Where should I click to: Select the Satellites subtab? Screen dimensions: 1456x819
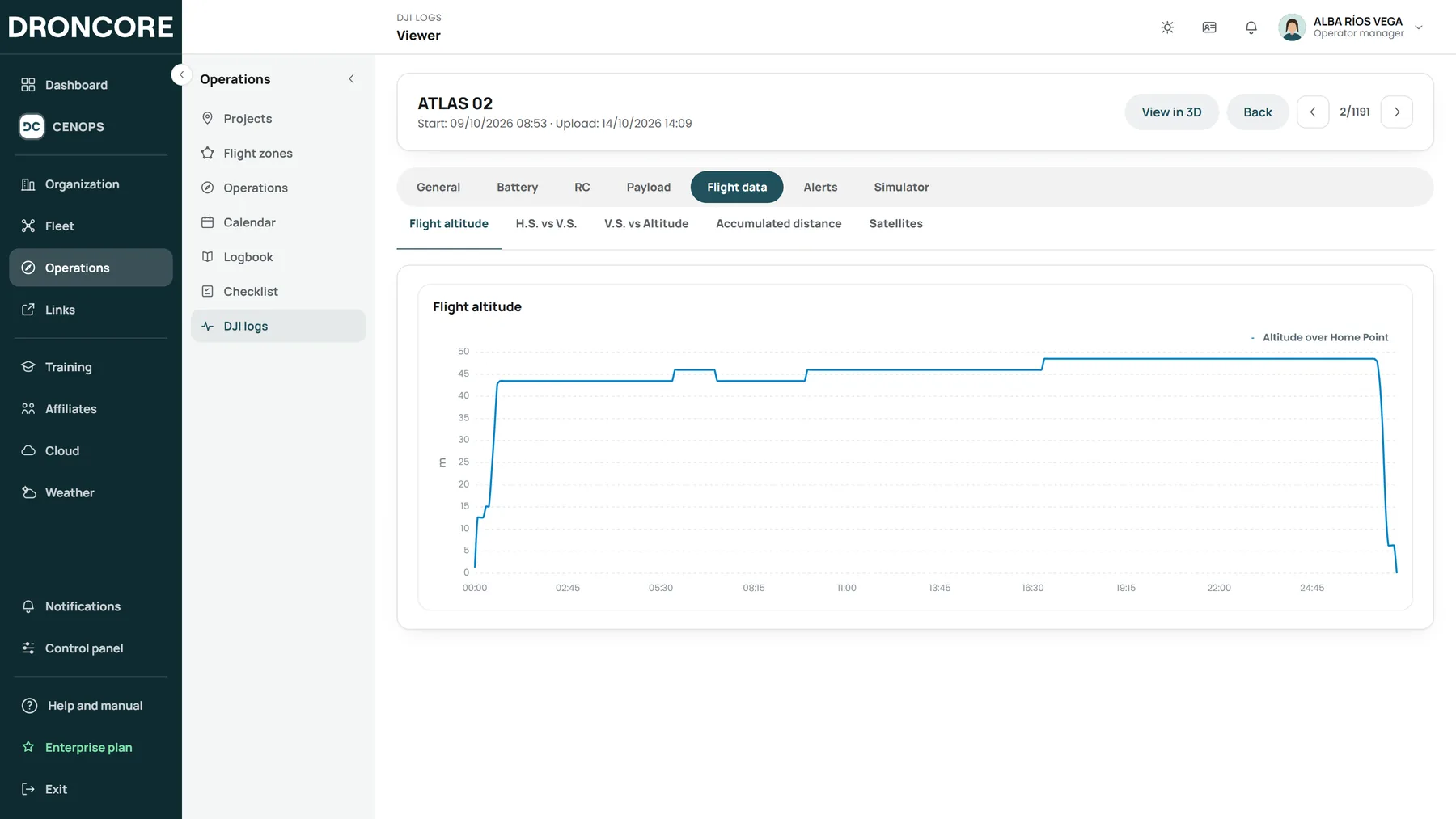pos(895,224)
